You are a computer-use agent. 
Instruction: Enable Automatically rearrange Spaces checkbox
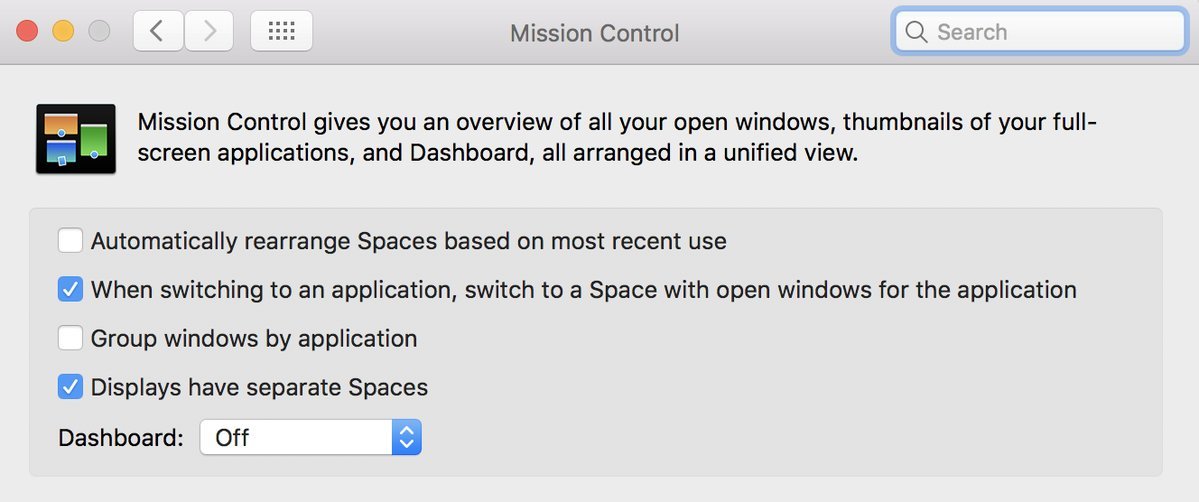point(70,241)
